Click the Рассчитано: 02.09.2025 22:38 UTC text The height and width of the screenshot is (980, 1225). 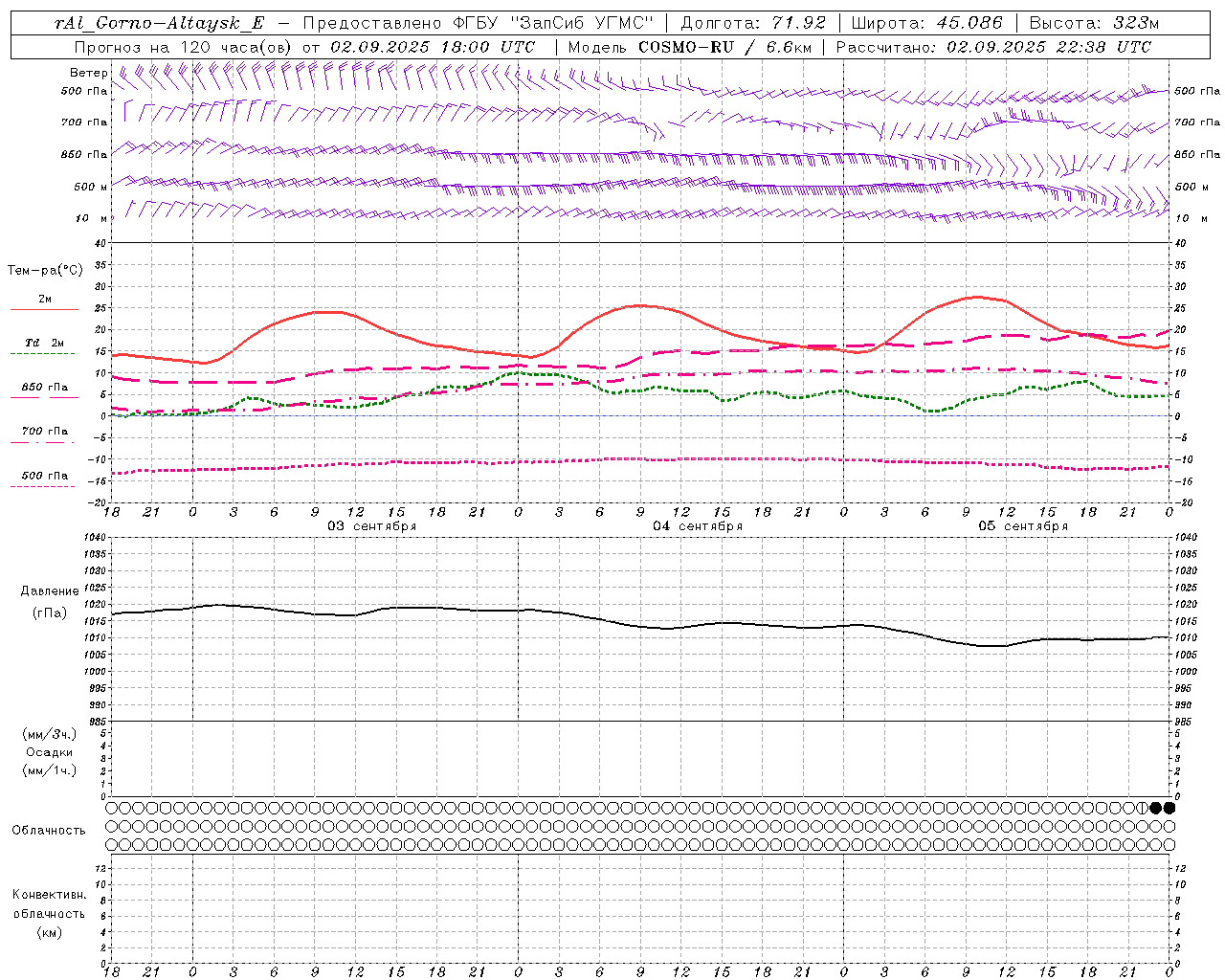coord(993,46)
